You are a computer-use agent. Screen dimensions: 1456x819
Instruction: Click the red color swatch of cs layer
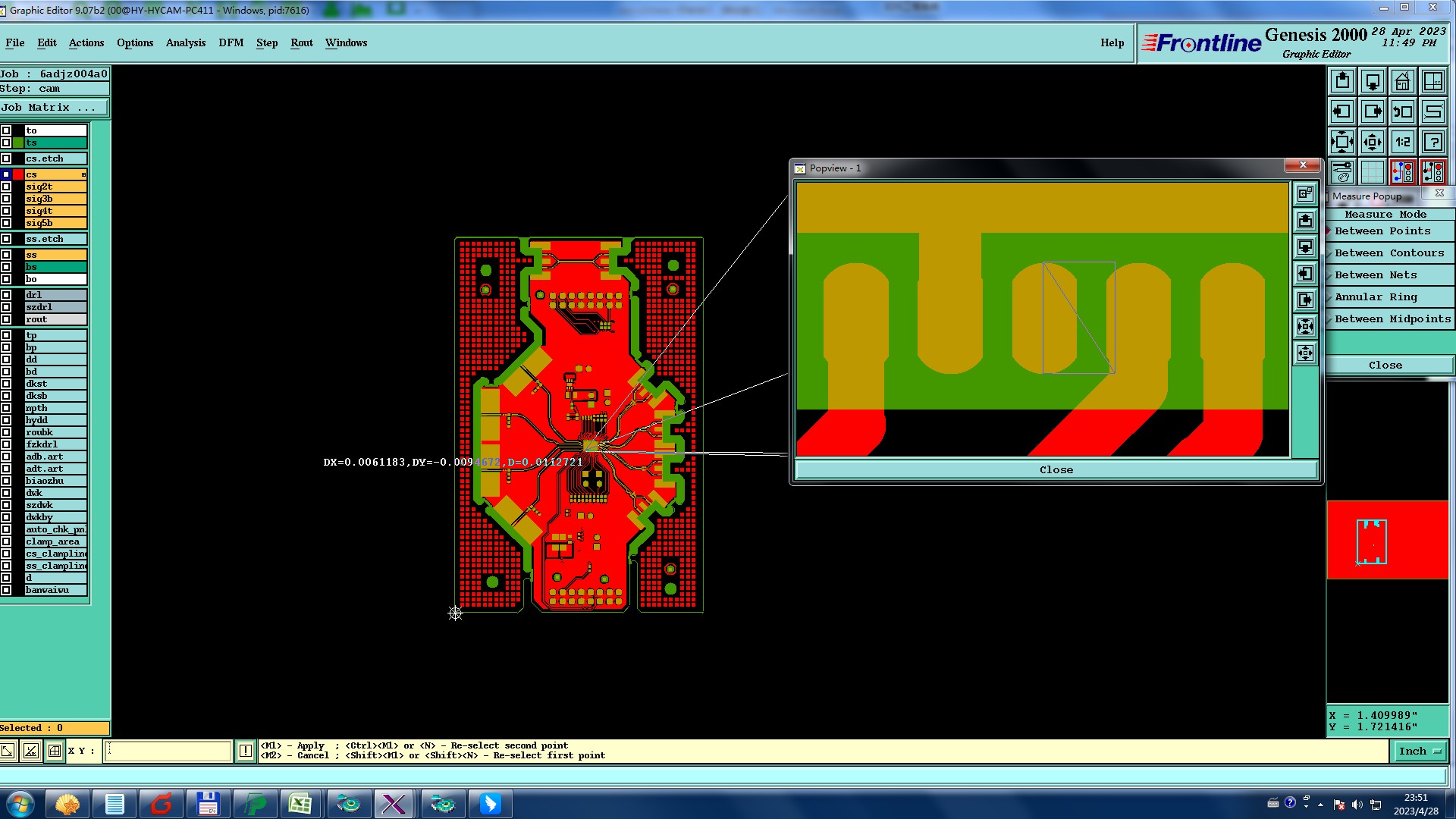[x=18, y=174]
